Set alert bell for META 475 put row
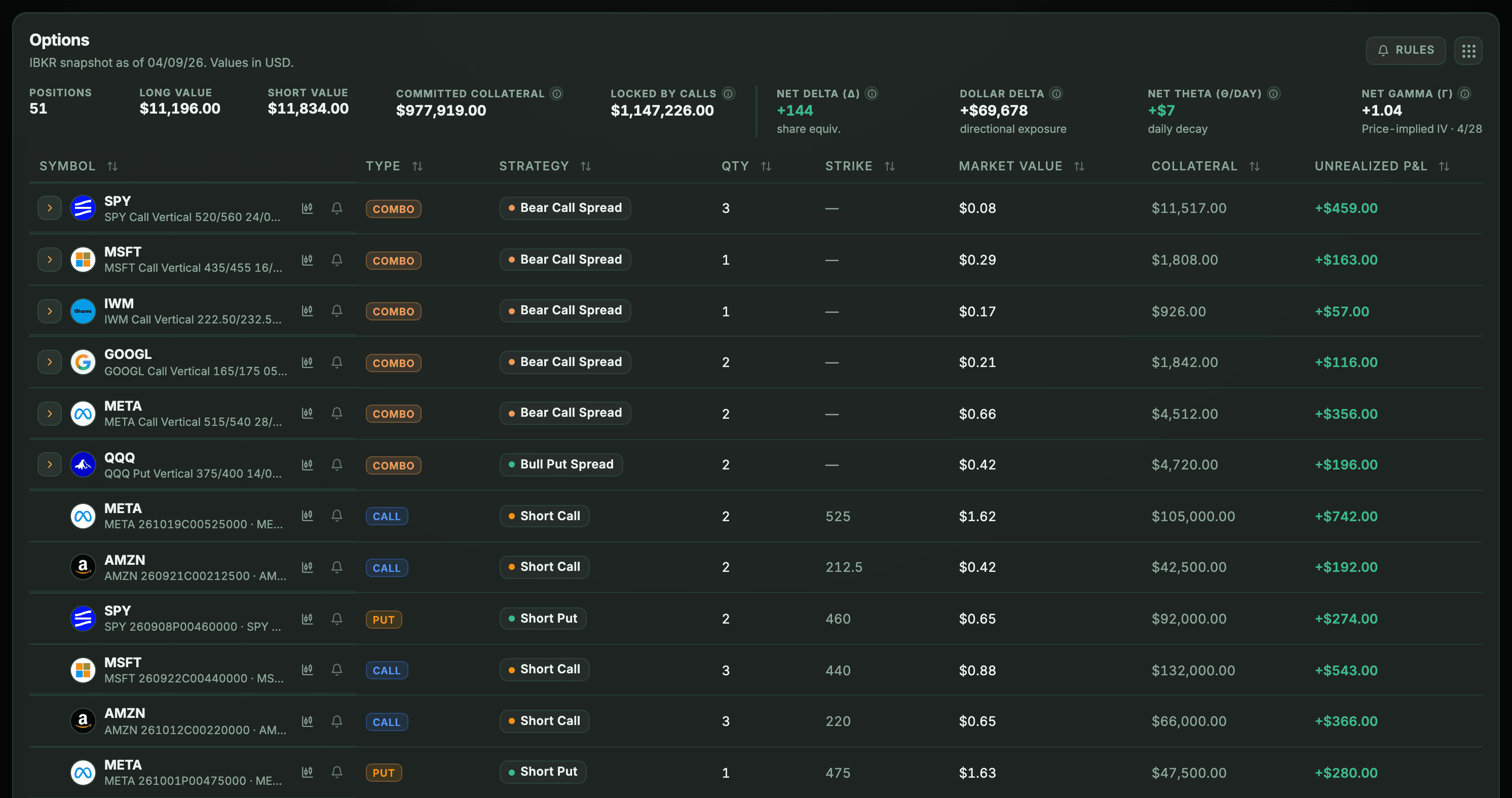The height and width of the screenshot is (798, 1512). [337, 772]
